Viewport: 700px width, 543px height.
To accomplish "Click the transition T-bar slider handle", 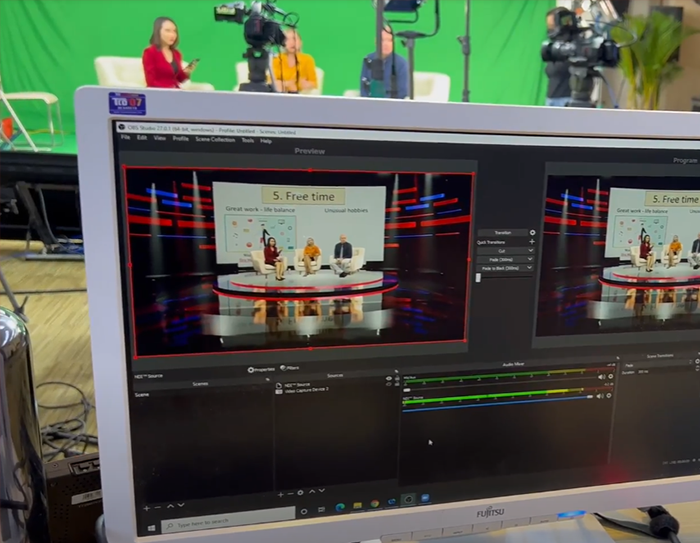I will click(478, 278).
